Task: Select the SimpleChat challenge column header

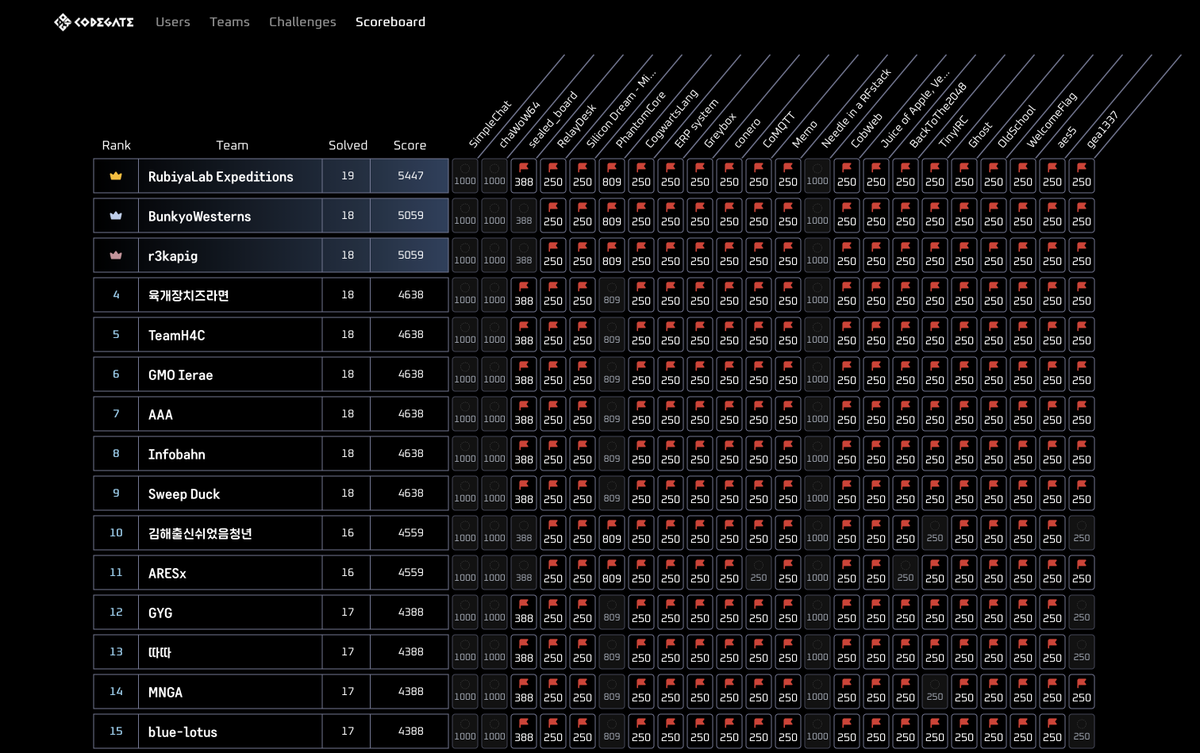Action: 491,125
